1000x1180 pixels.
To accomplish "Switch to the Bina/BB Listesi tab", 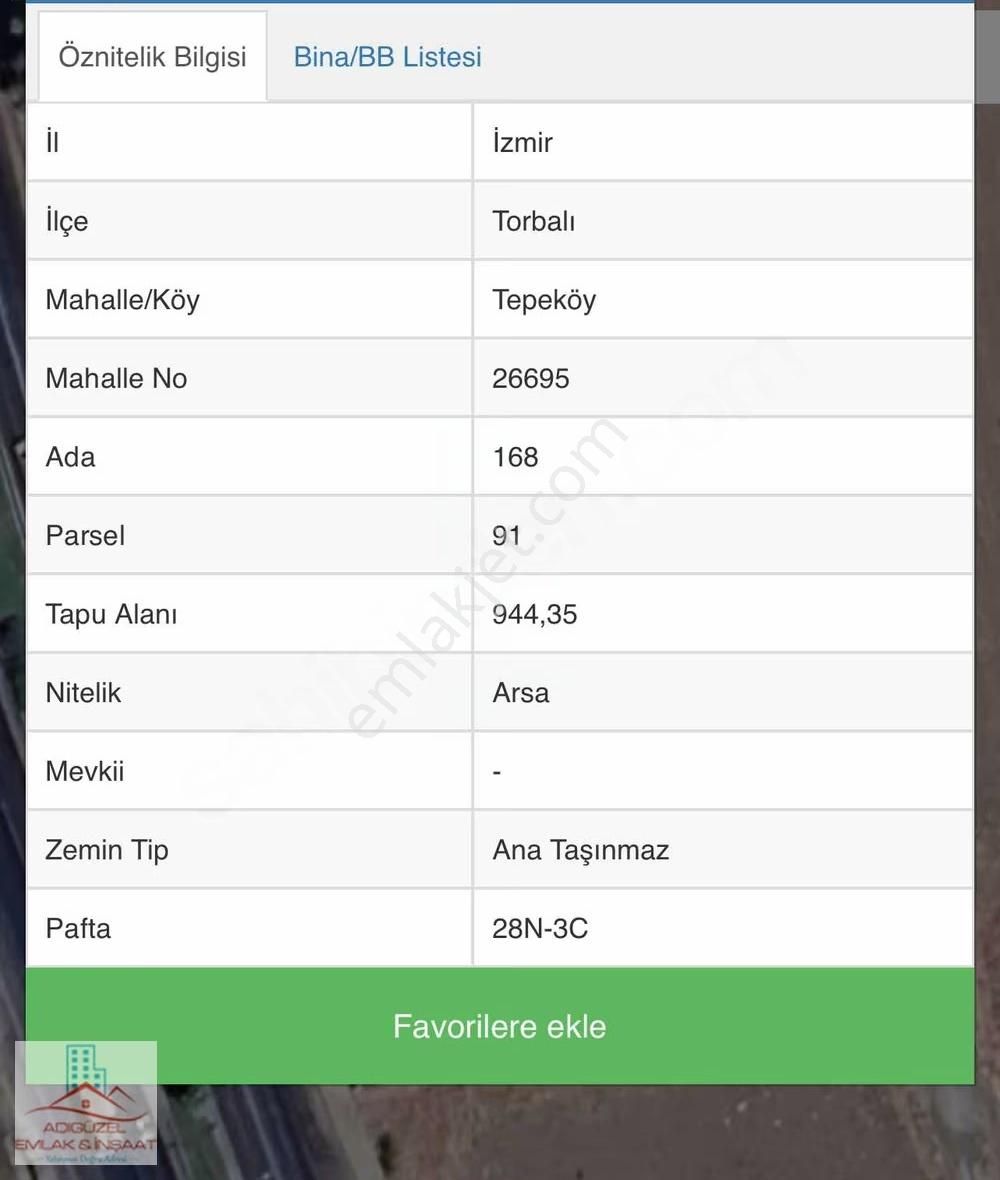I will click(386, 57).
